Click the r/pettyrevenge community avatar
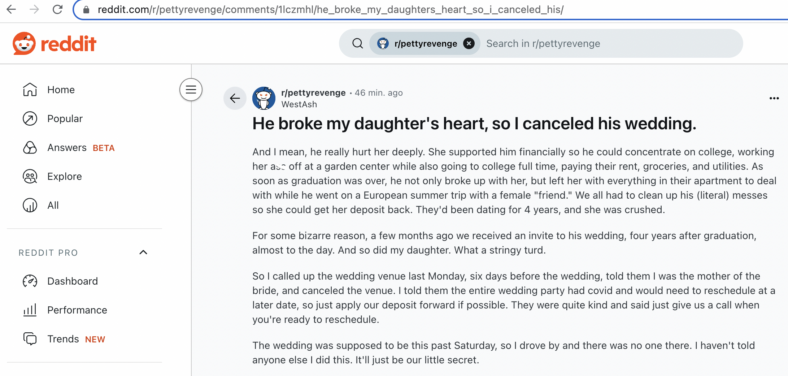Screen dimensions: 788x376 264,99
